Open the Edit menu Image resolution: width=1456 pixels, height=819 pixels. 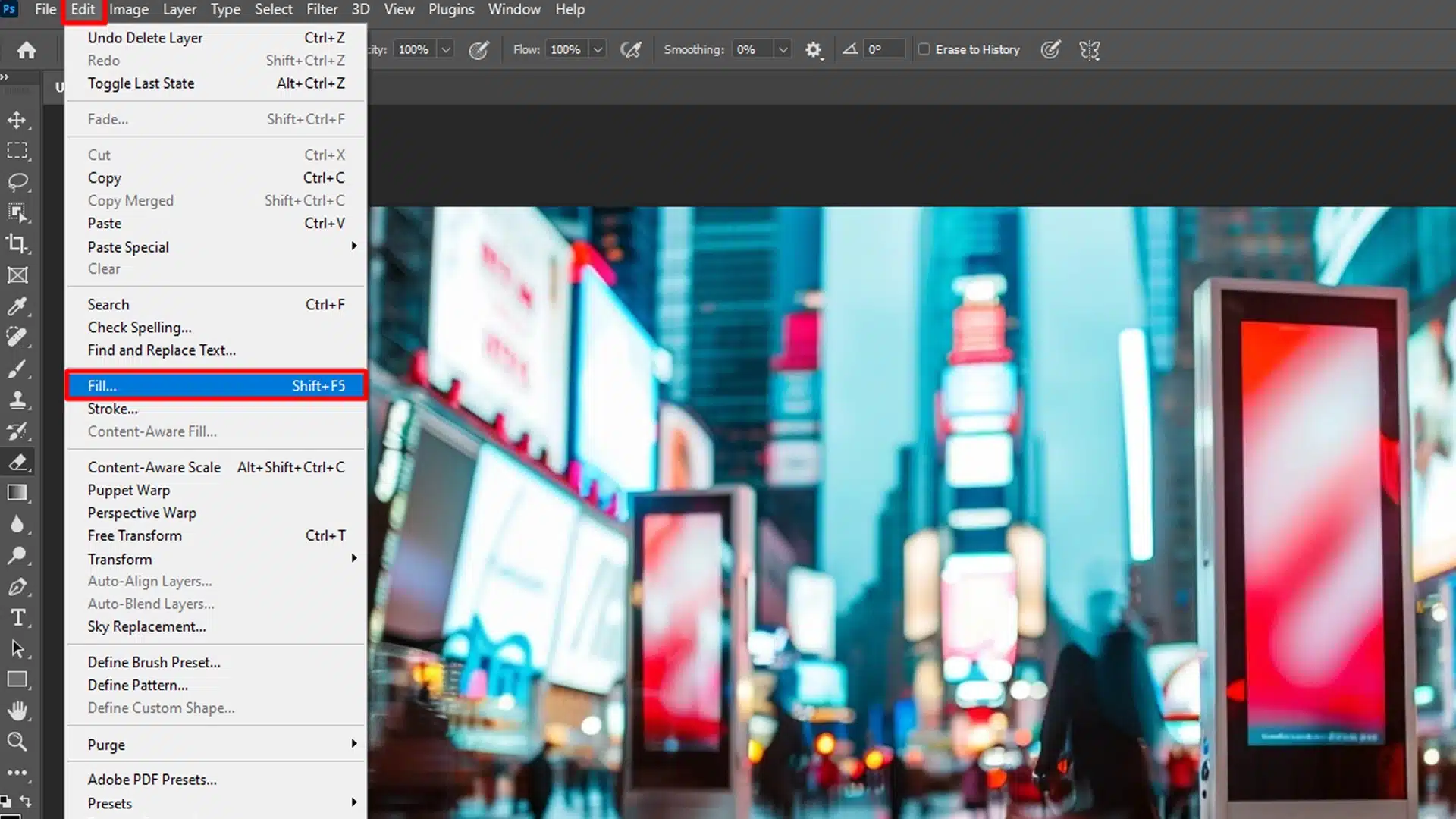click(82, 9)
